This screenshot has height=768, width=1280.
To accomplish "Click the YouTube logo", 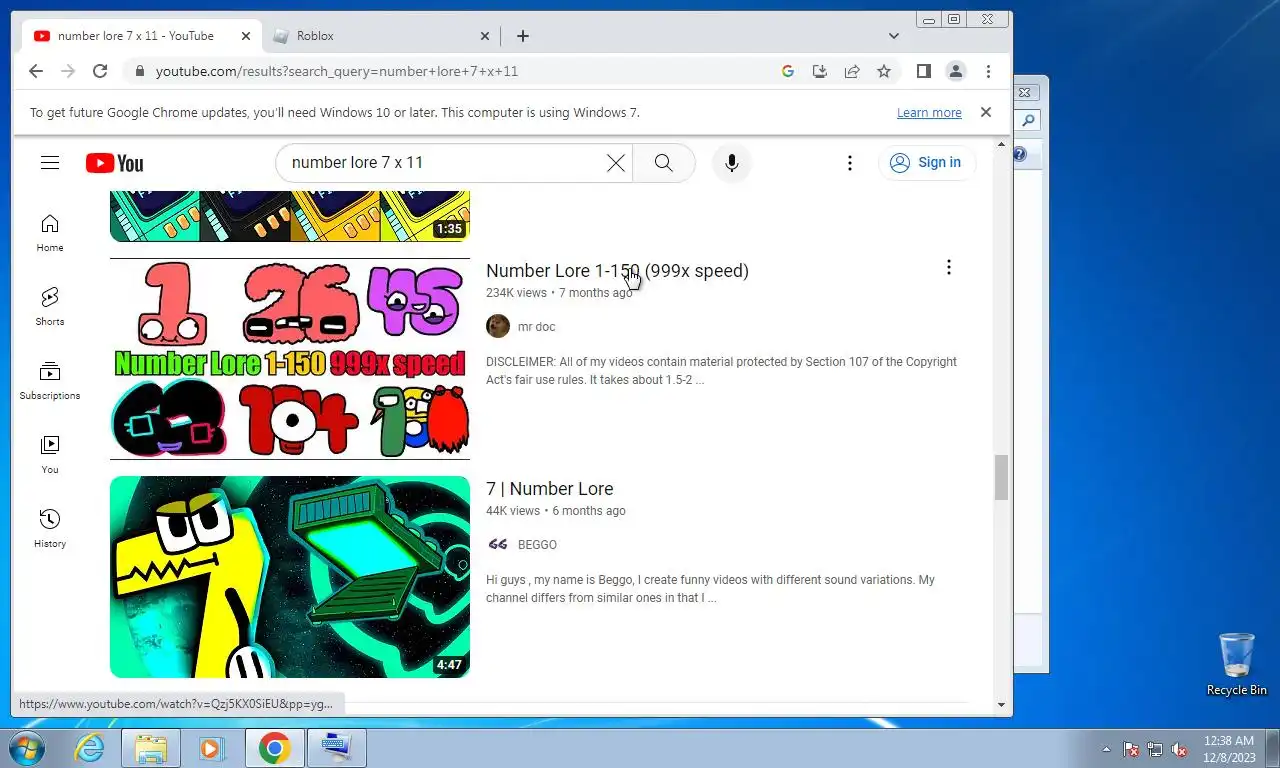I will pos(114,163).
